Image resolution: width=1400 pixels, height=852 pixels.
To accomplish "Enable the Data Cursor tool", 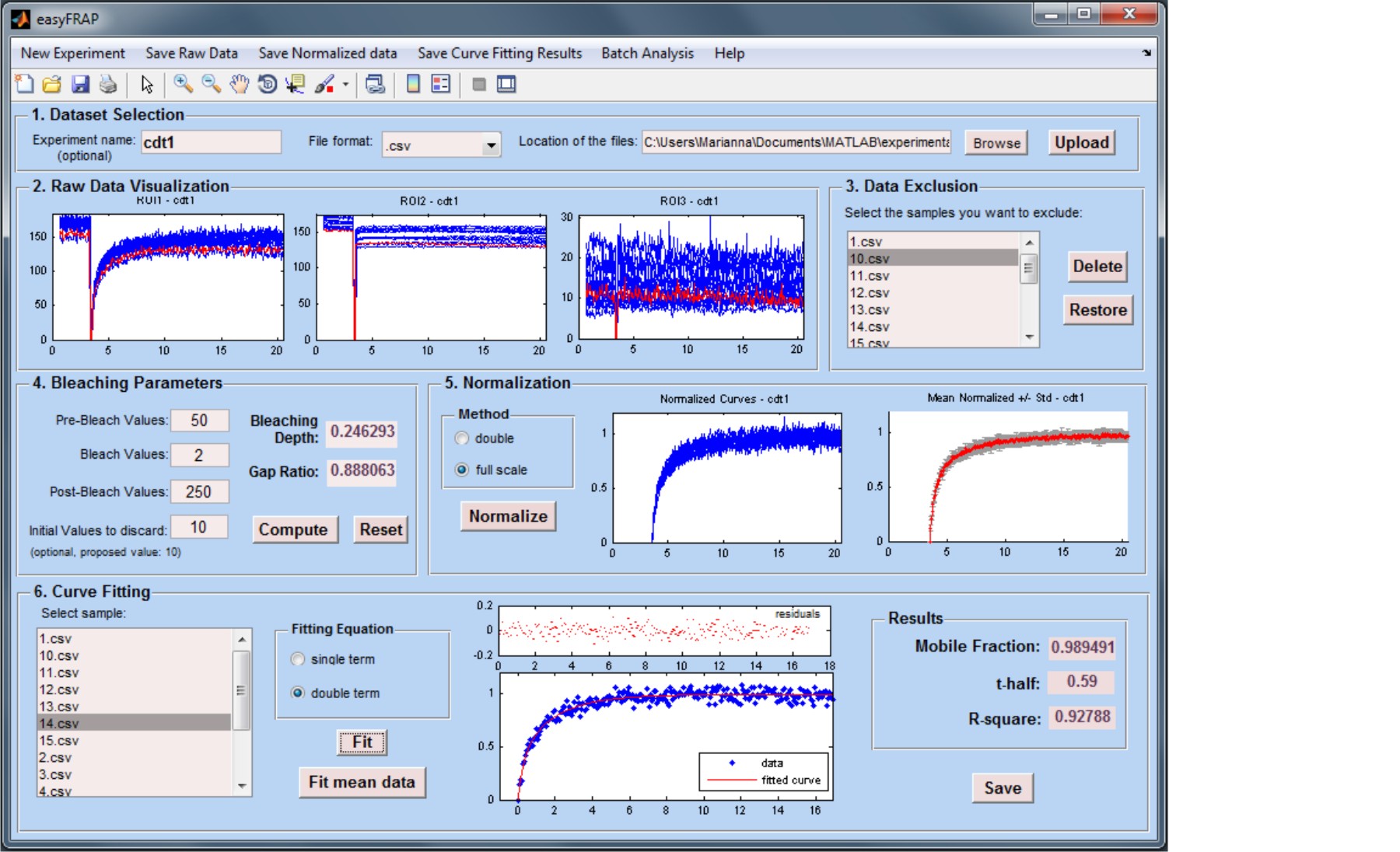I will pos(295,84).
